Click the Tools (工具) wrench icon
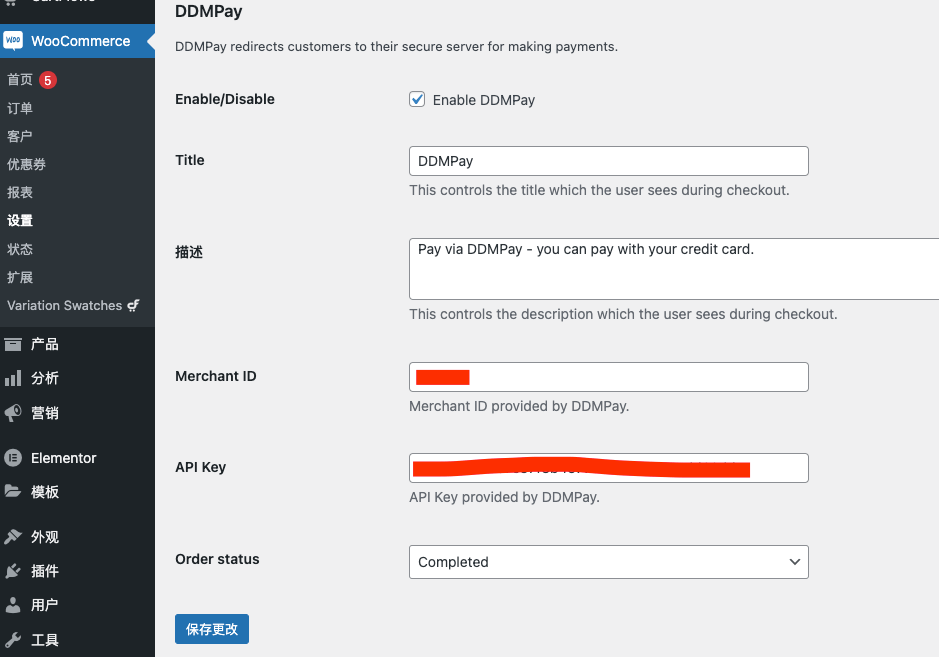939x657 pixels. pos(13,640)
